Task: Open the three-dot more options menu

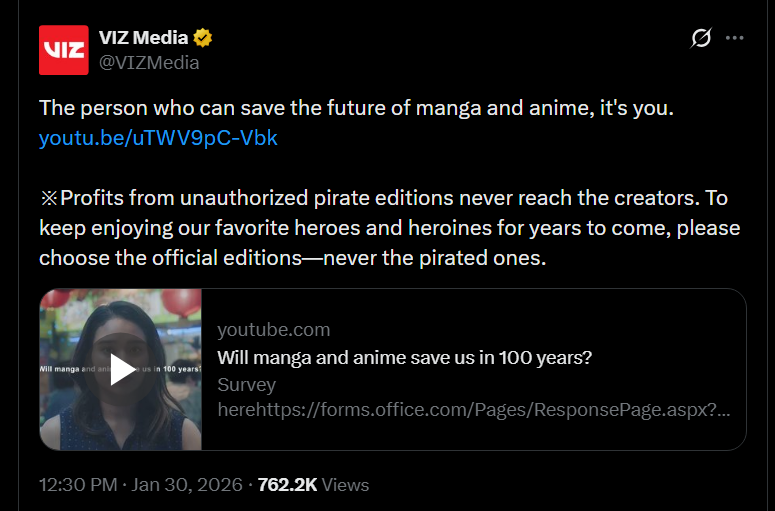Action: [735, 38]
